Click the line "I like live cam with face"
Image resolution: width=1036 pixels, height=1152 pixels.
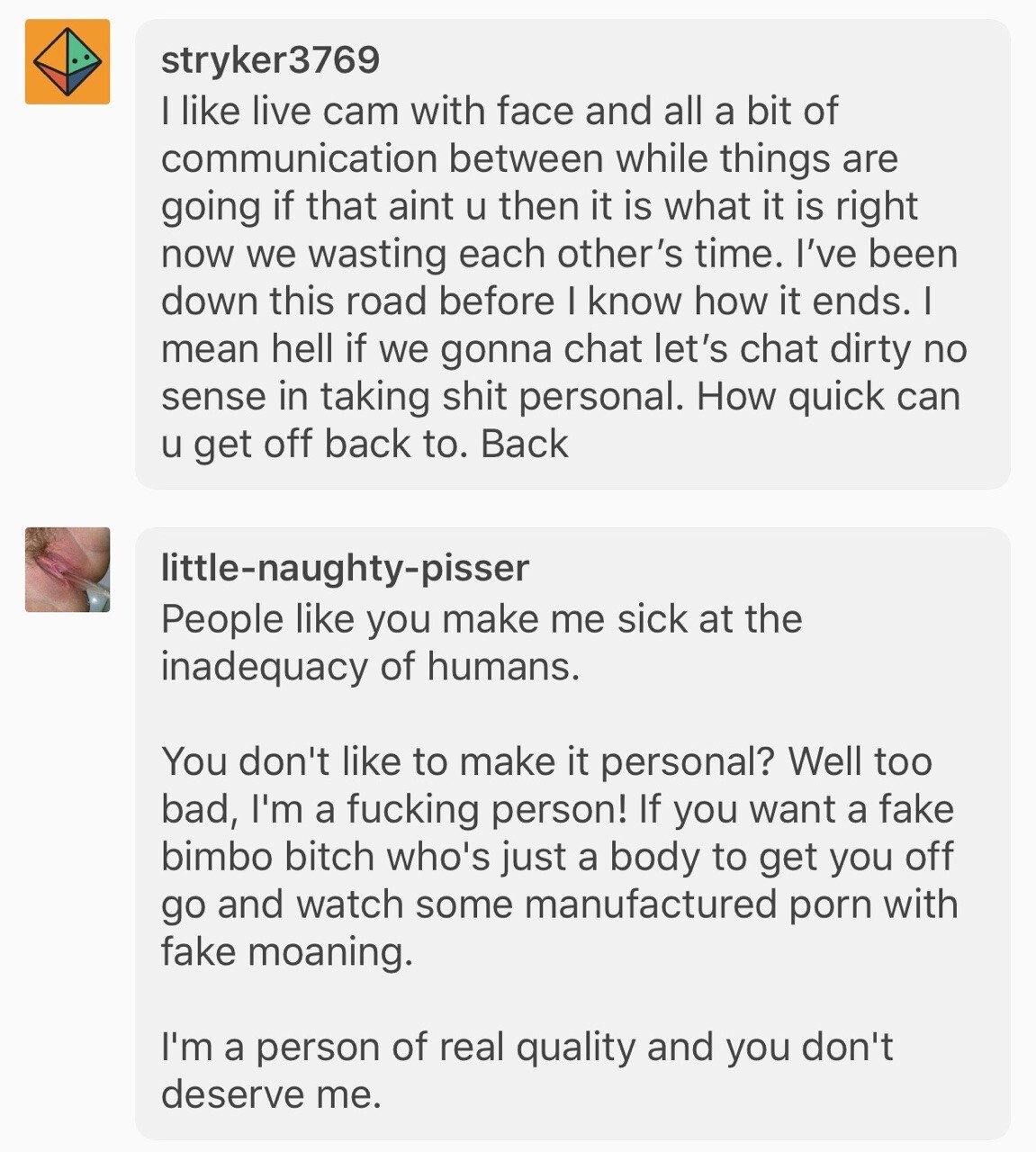(x=500, y=112)
